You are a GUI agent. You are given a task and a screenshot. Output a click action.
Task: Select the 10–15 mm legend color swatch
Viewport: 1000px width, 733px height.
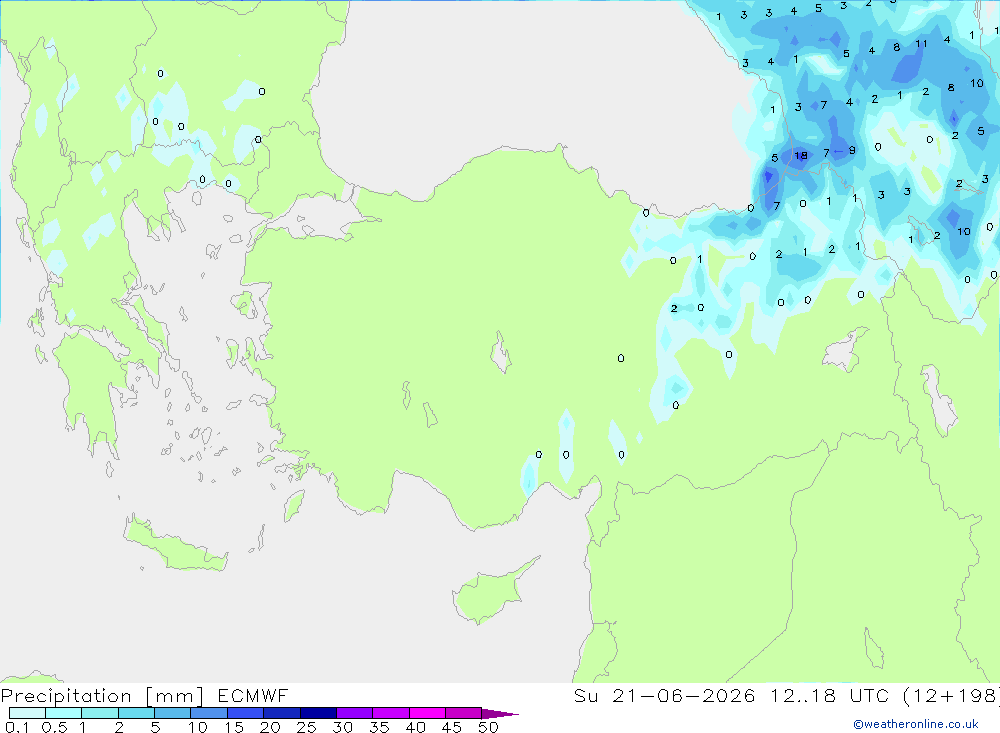[209, 713]
